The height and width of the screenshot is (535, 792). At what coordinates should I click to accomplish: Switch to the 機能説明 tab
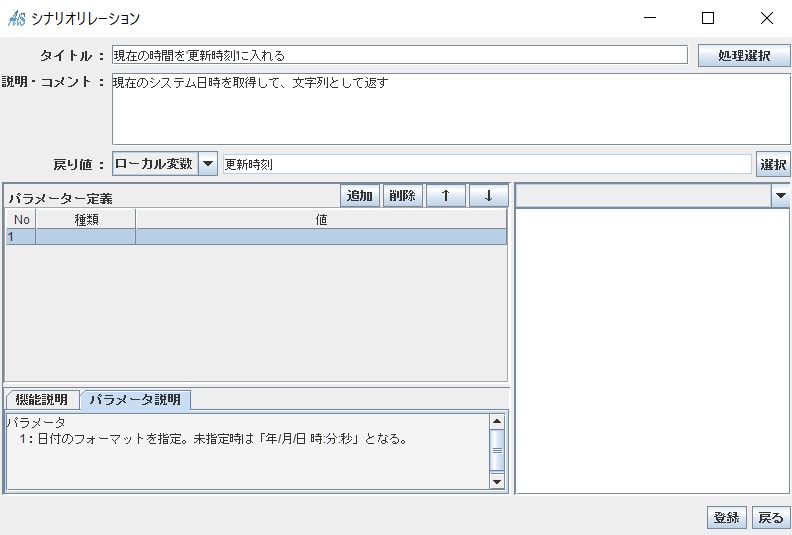click(x=42, y=400)
